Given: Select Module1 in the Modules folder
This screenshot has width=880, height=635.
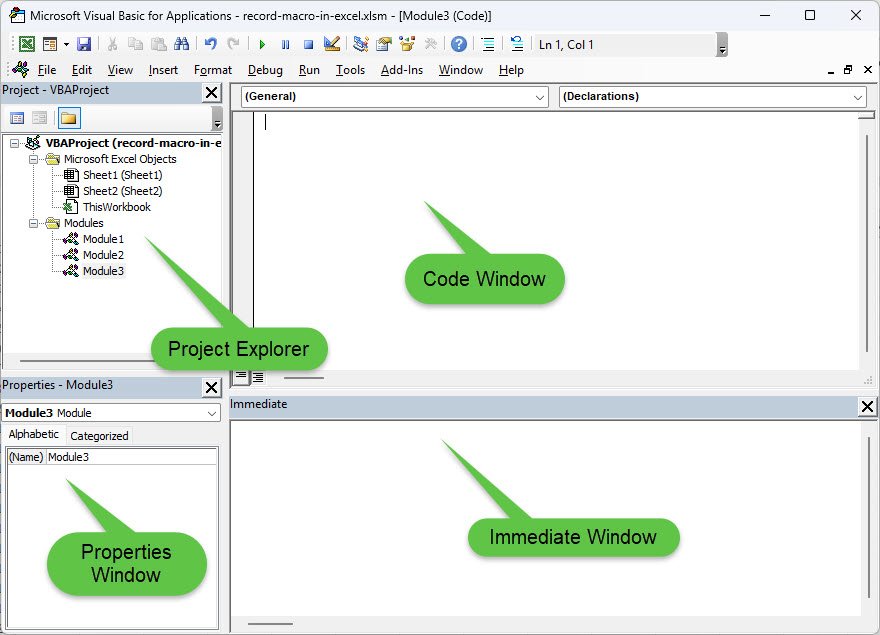Looking at the screenshot, I should click(x=103, y=239).
